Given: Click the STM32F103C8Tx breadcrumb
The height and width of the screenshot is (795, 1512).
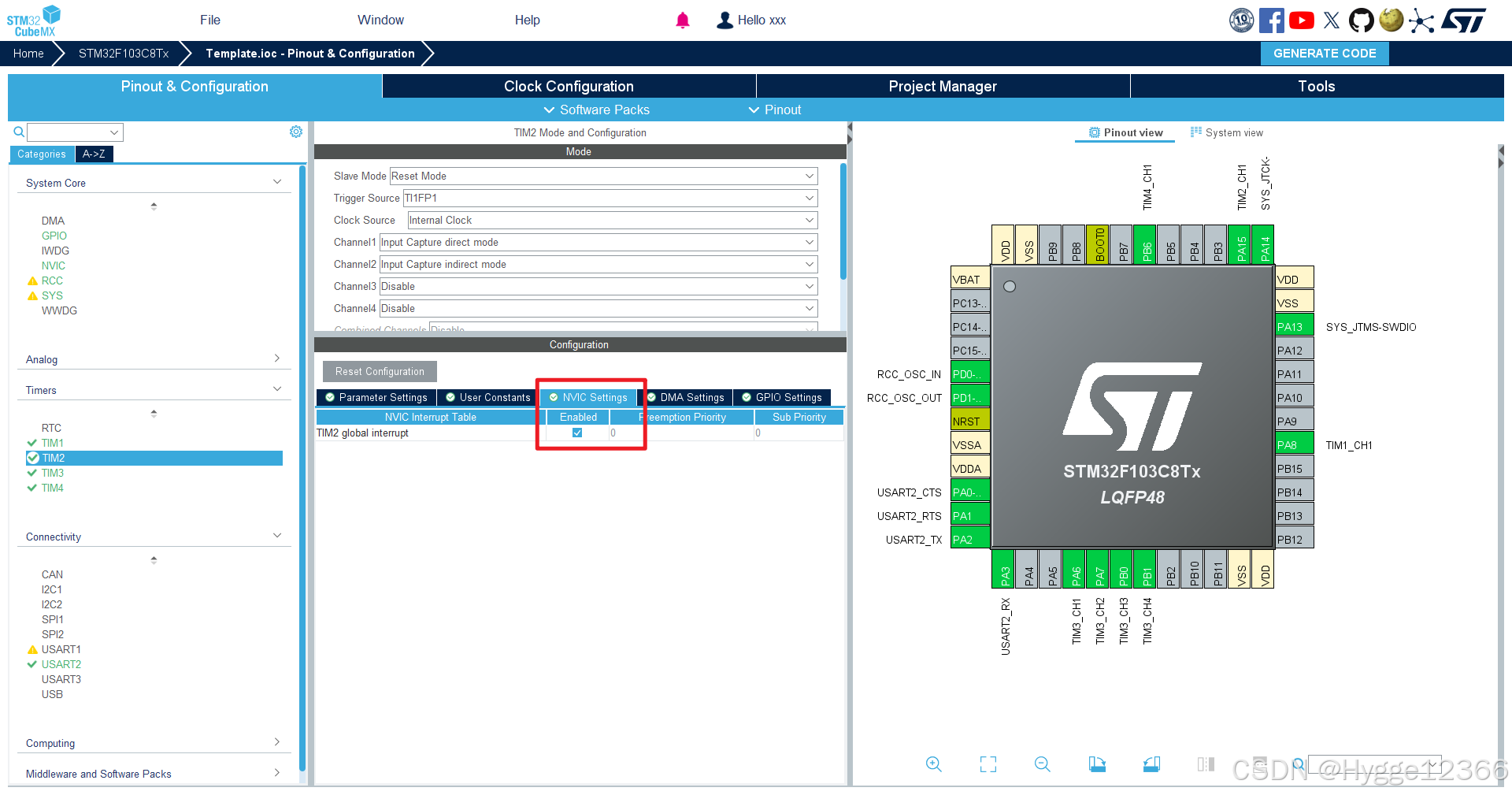Looking at the screenshot, I should point(124,54).
